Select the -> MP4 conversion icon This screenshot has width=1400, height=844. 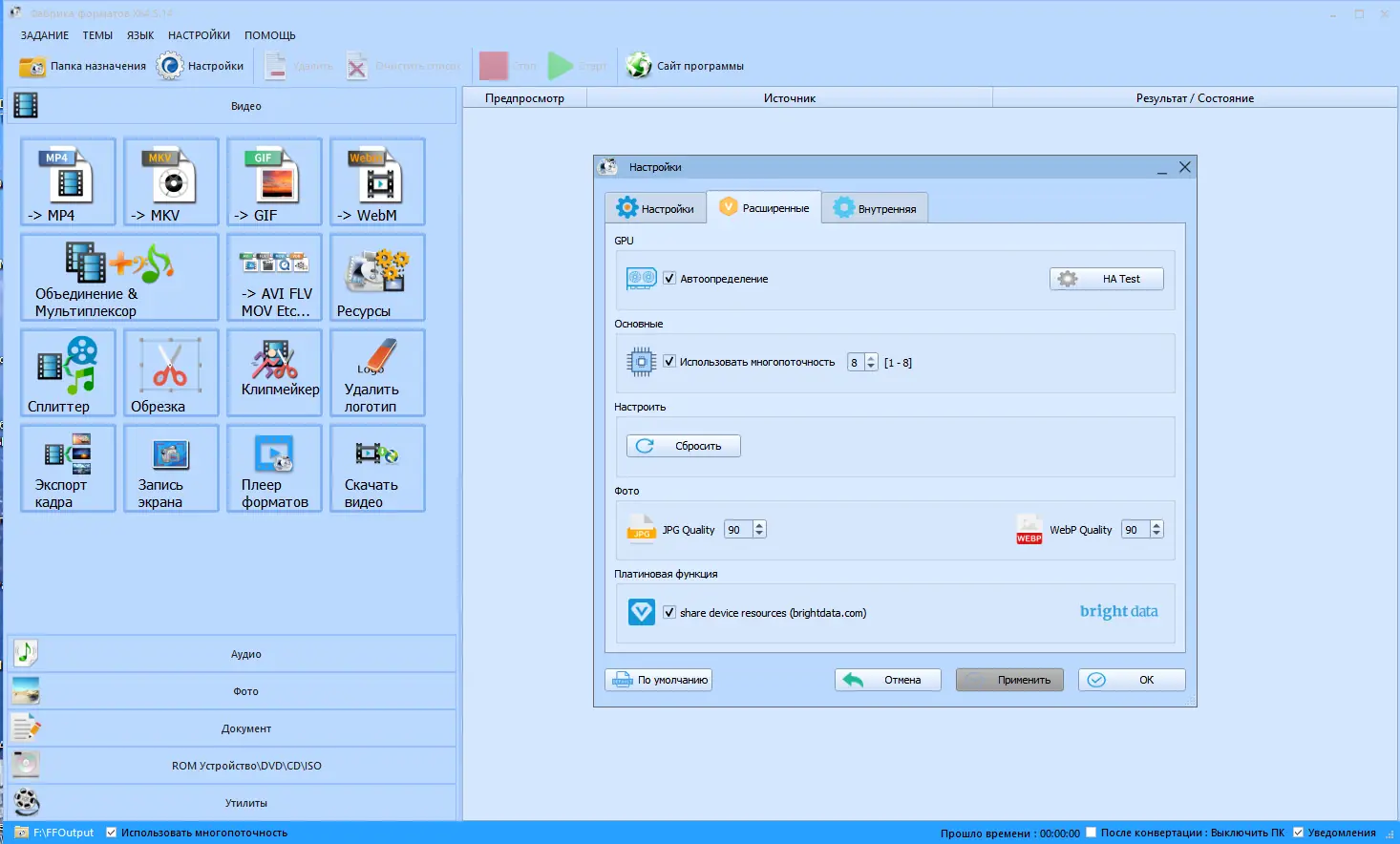coord(68,181)
